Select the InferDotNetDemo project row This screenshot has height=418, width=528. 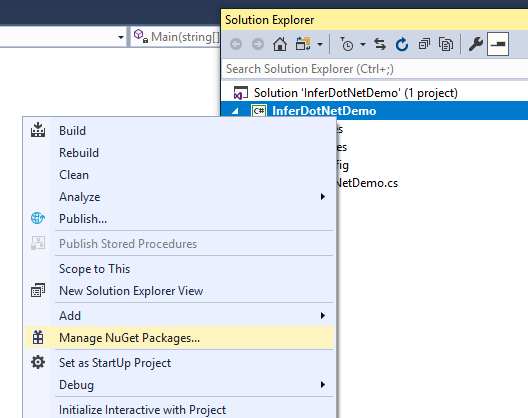pyautogui.click(x=374, y=110)
